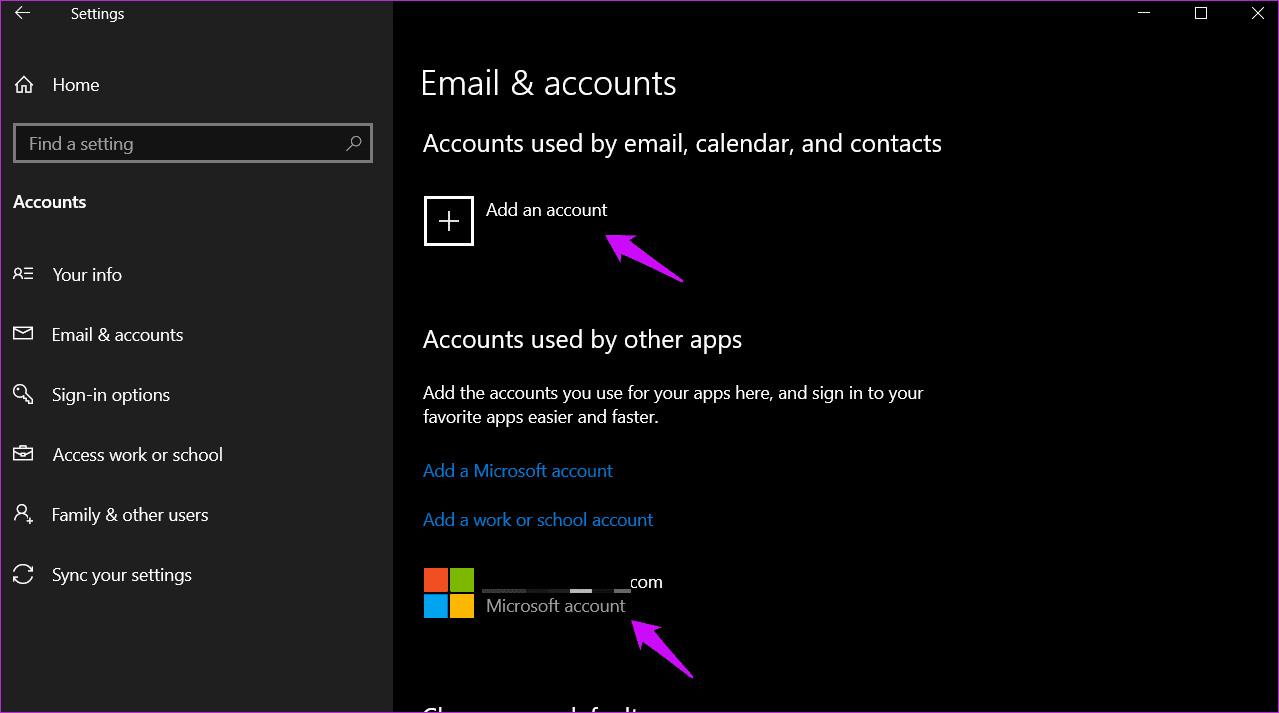1279x713 pixels.
Task: Click Add a Microsoft account link
Action: (518, 471)
